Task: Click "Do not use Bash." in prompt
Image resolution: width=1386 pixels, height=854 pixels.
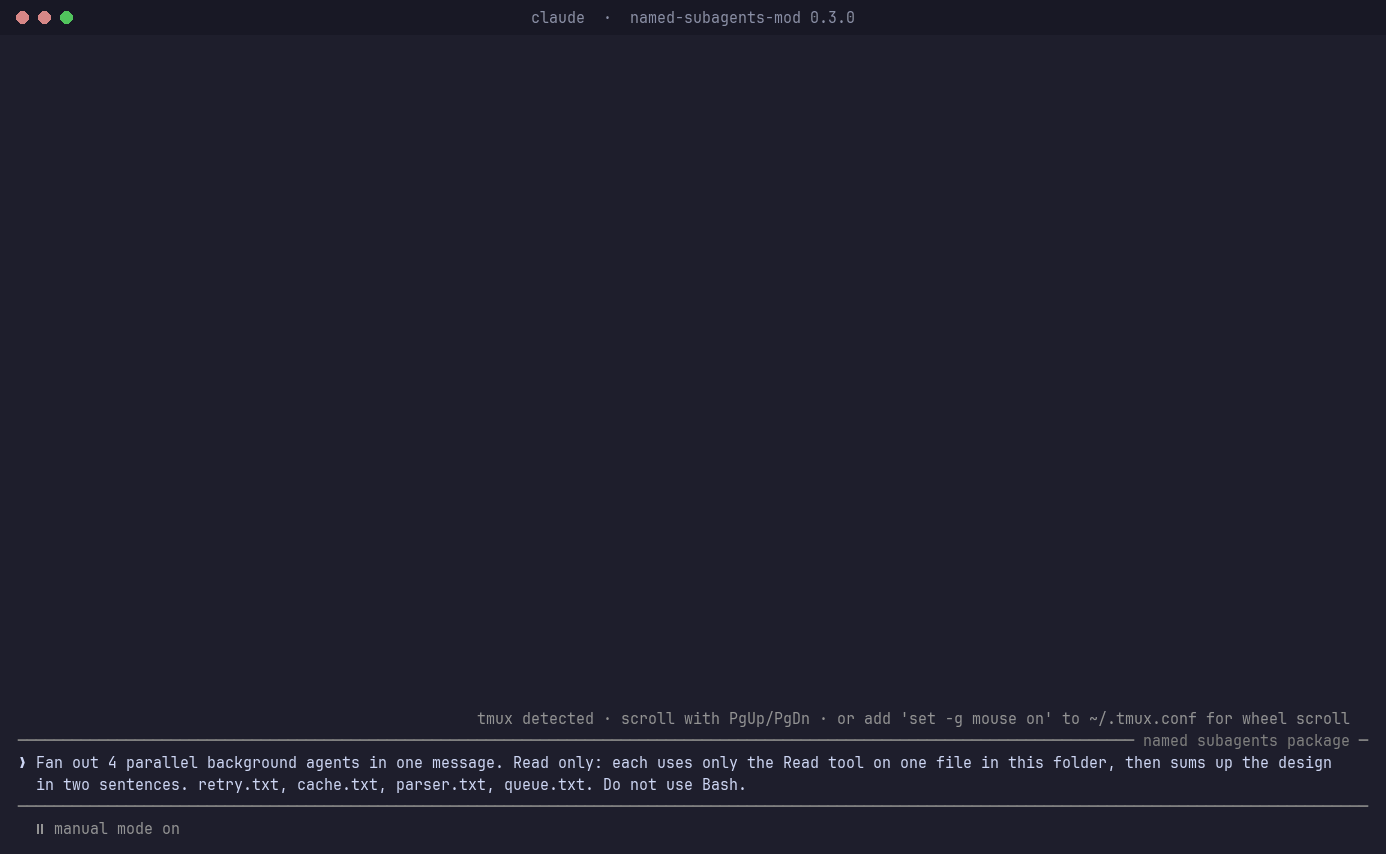Action: click(675, 785)
